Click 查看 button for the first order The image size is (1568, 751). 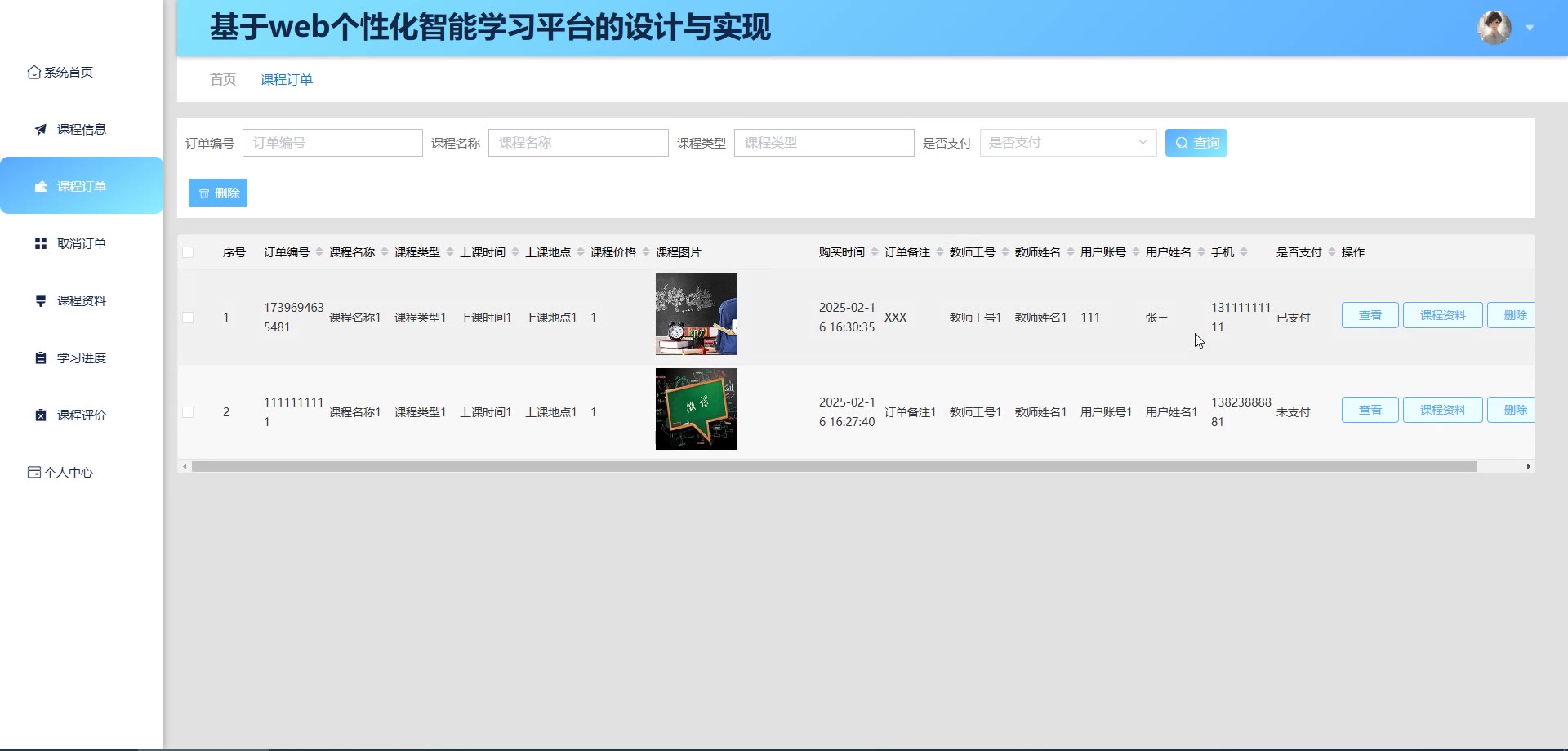tap(1370, 315)
